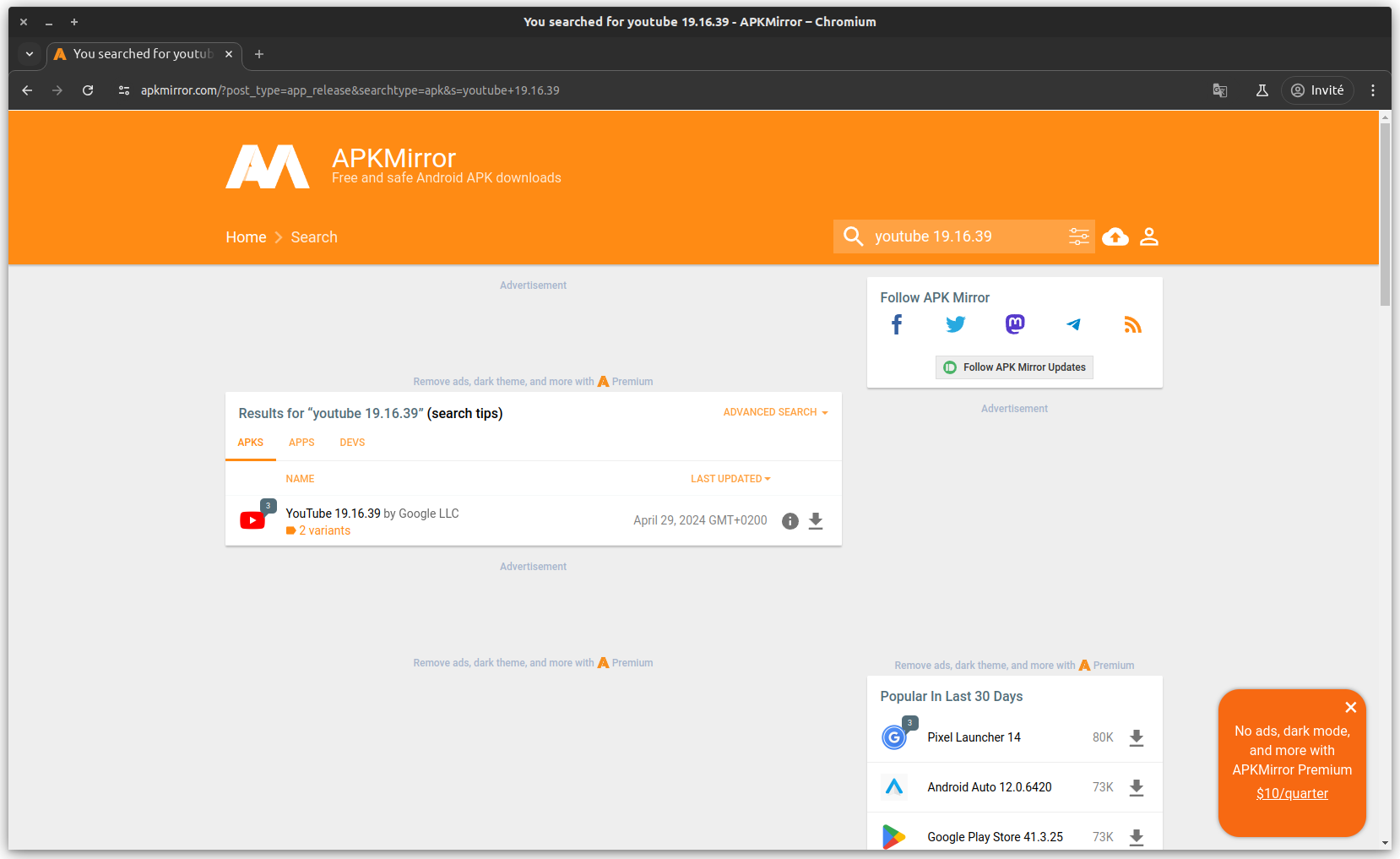View site information icon in address bar
This screenshot has height=859, width=1400.
point(124,90)
